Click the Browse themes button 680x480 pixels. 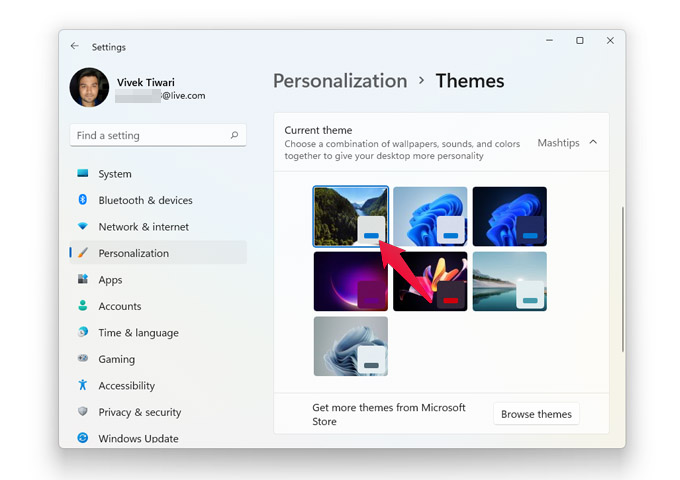click(x=536, y=414)
